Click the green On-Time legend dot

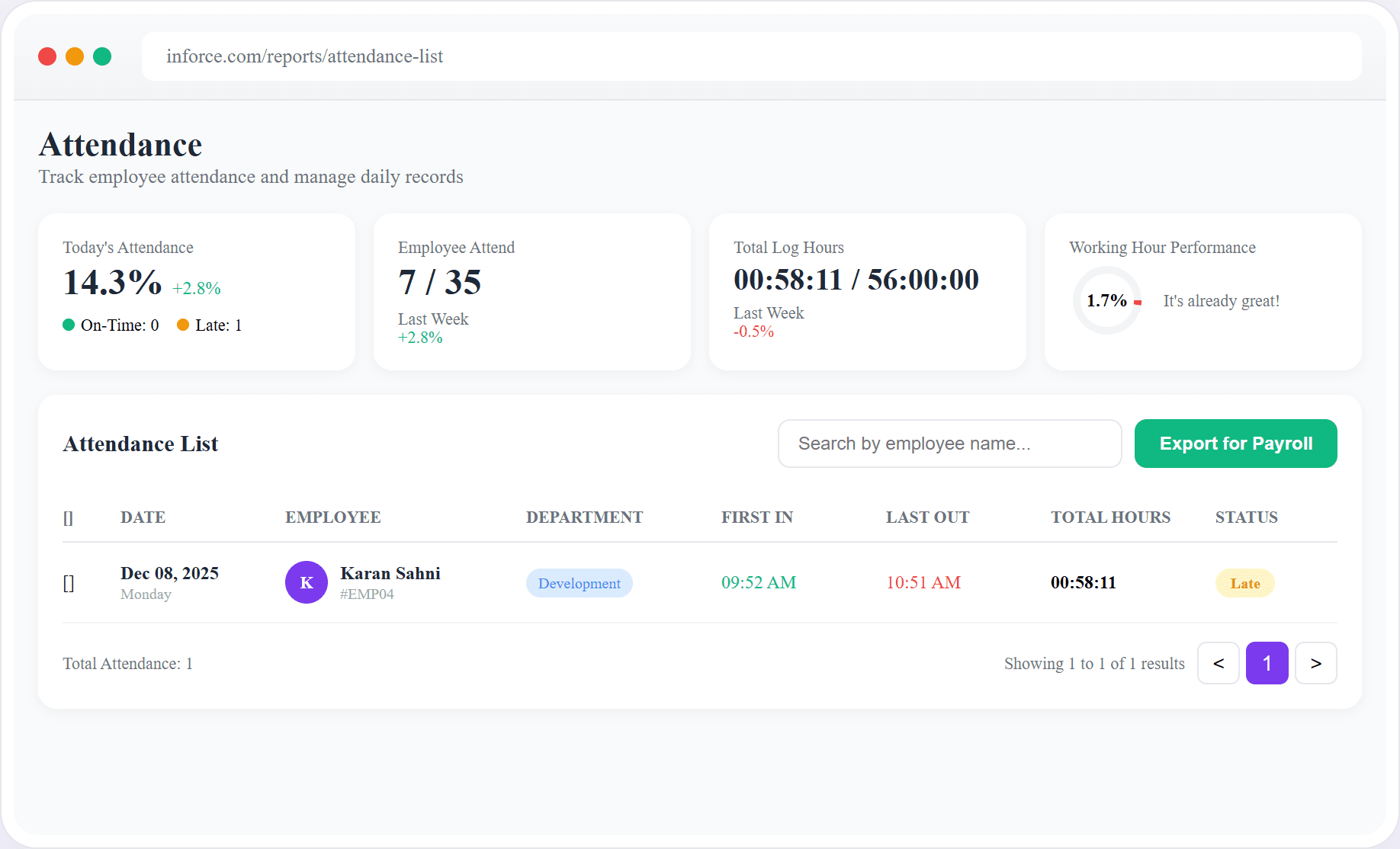click(69, 325)
